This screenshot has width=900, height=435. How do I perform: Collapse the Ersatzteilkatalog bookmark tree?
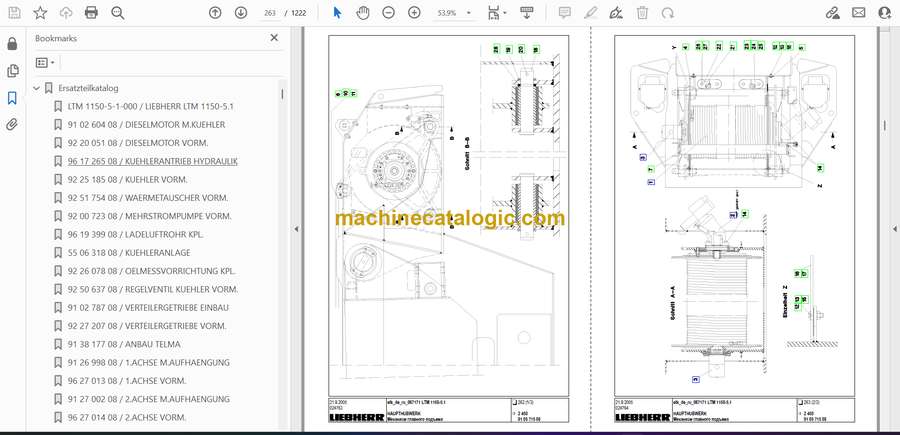[x=37, y=88]
